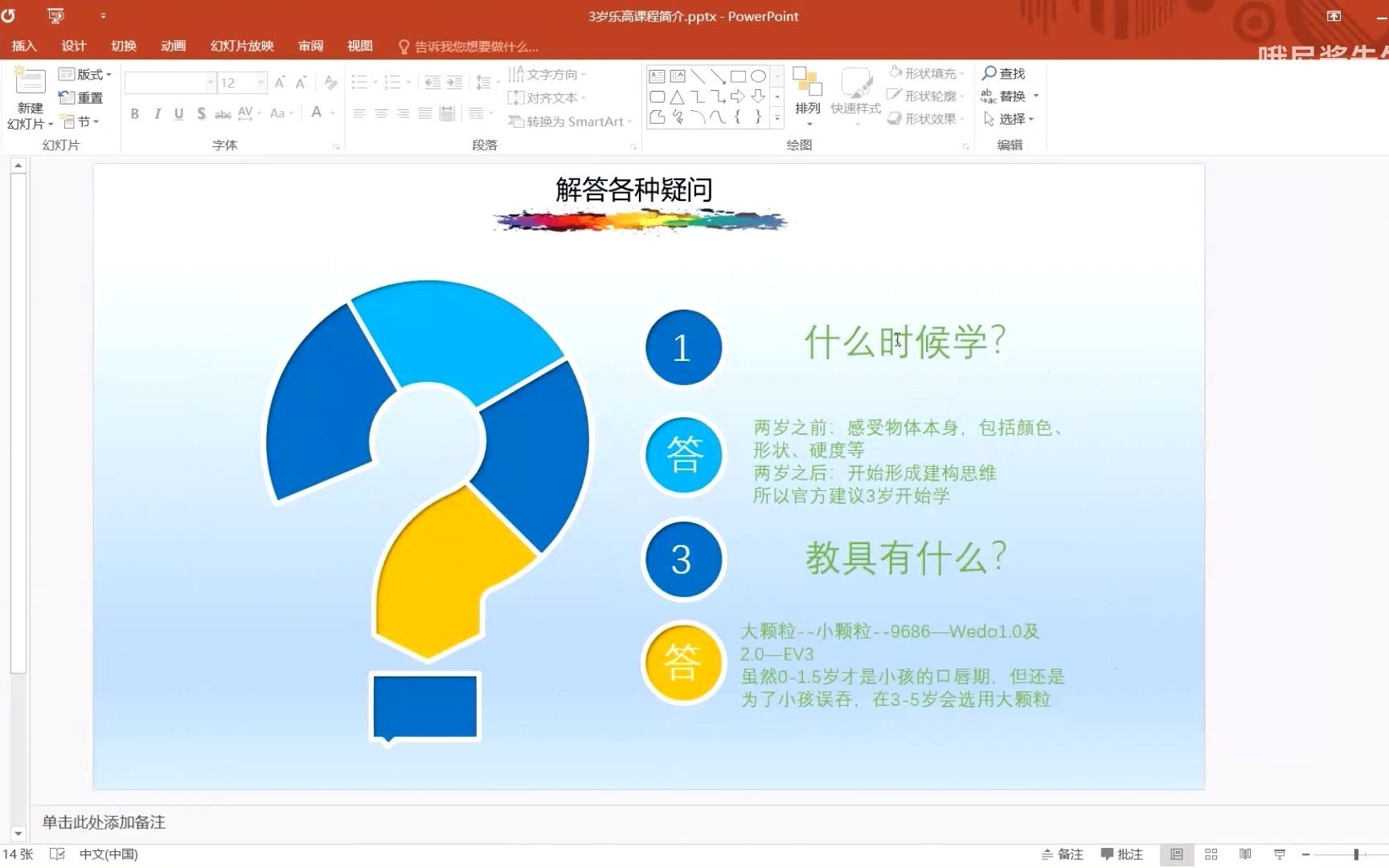Select the Vertical Text Box shape

[x=678, y=76]
